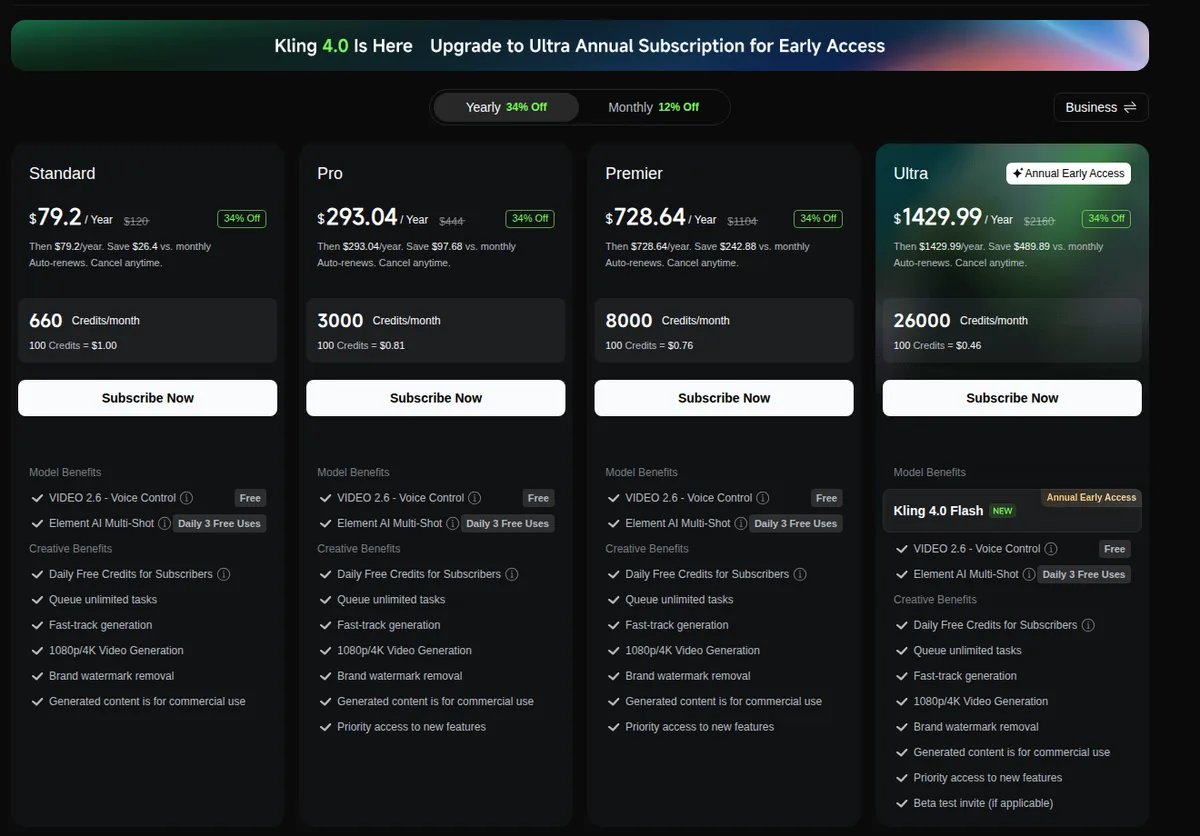The width and height of the screenshot is (1200, 836).
Task: Click Ultra VIDEO 2.6 Voice Control info icon
Action: click(x=1051, y=549)
